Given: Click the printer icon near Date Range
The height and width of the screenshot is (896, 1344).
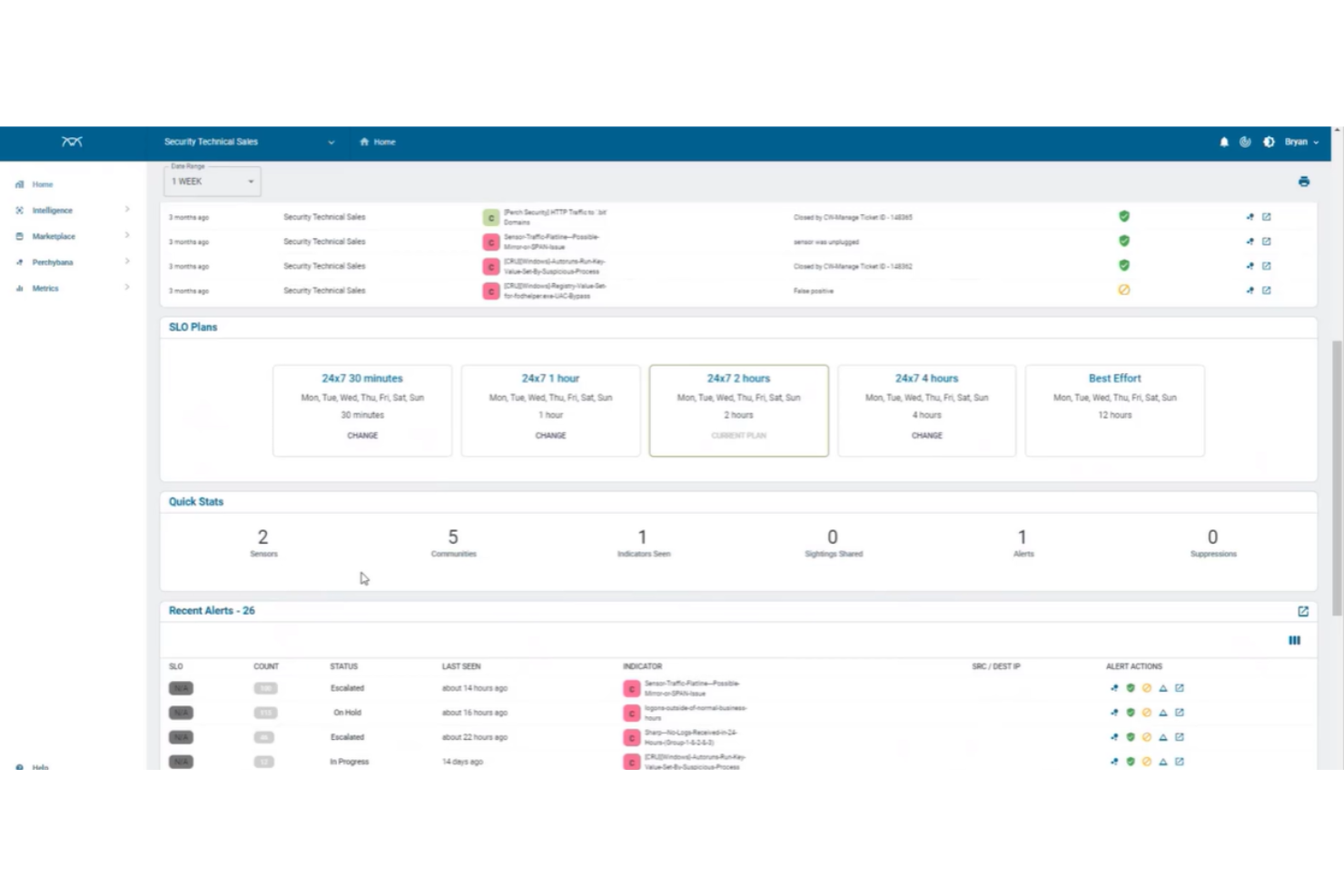Looking at the screenshot, I should click(x=1304, y=182).
